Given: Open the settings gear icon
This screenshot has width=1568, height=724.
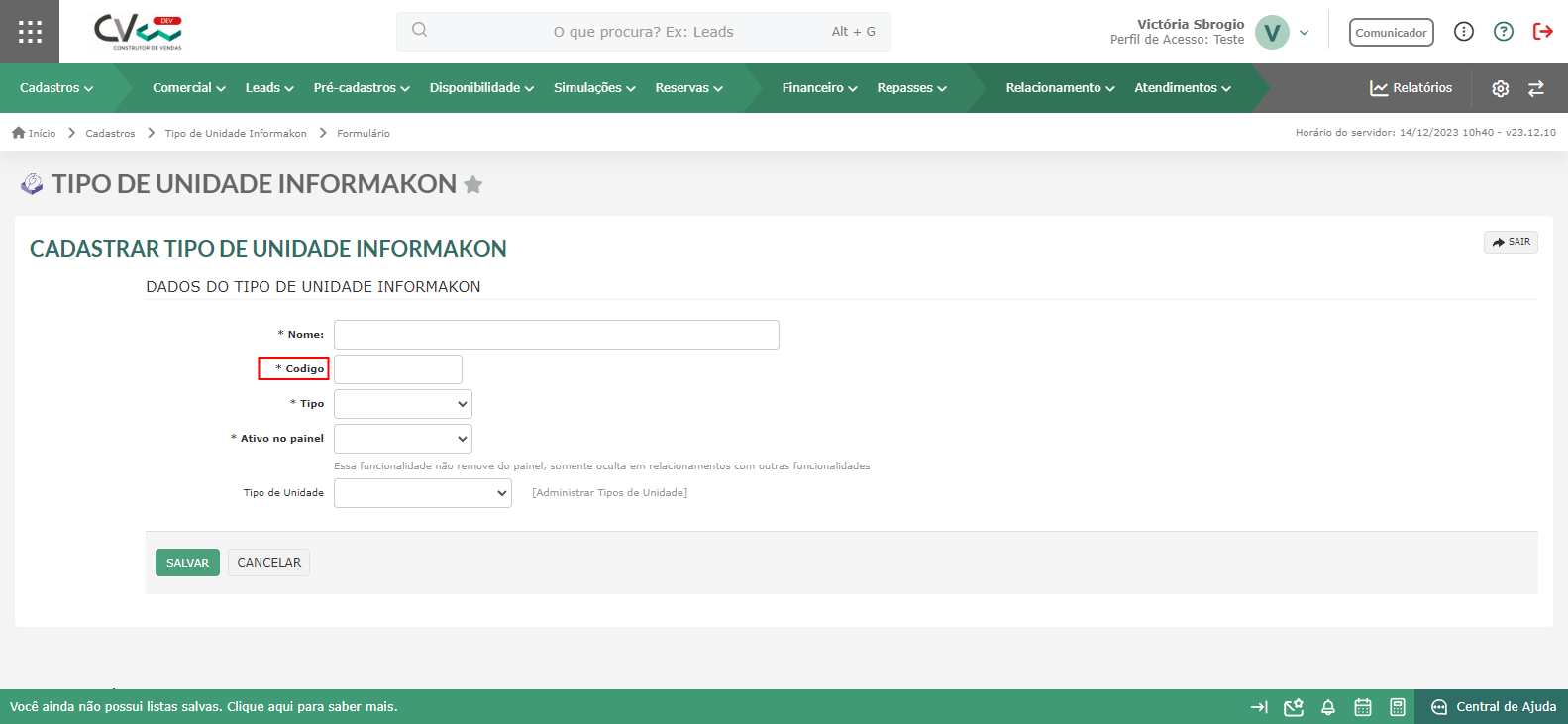Looking at the screenshot, I should [x=1501, y=88].
